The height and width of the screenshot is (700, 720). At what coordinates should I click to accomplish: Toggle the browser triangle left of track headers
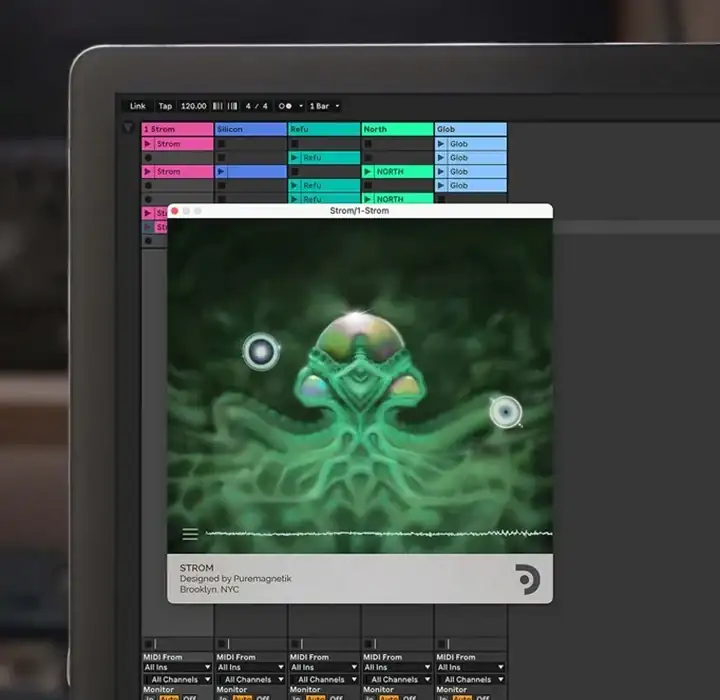129,128
